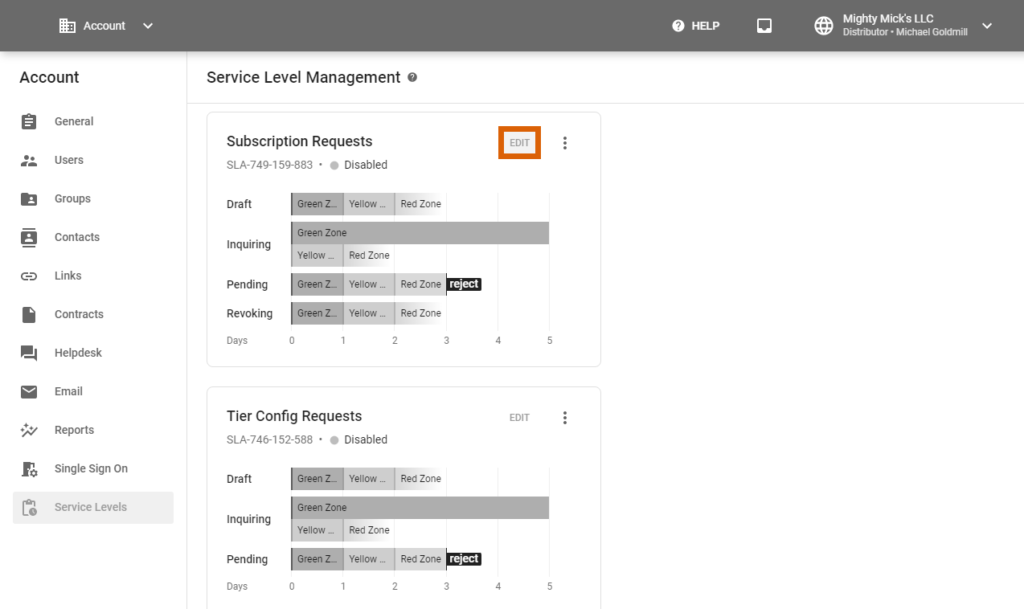The image size is (1024, 609).
Task: Expand the Account module switcher dropdown
Action: (x=147, y=26)
